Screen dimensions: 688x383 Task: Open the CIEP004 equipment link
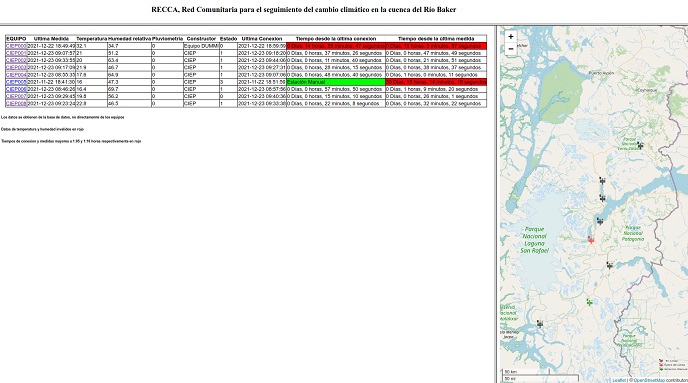tap(16, 75)
